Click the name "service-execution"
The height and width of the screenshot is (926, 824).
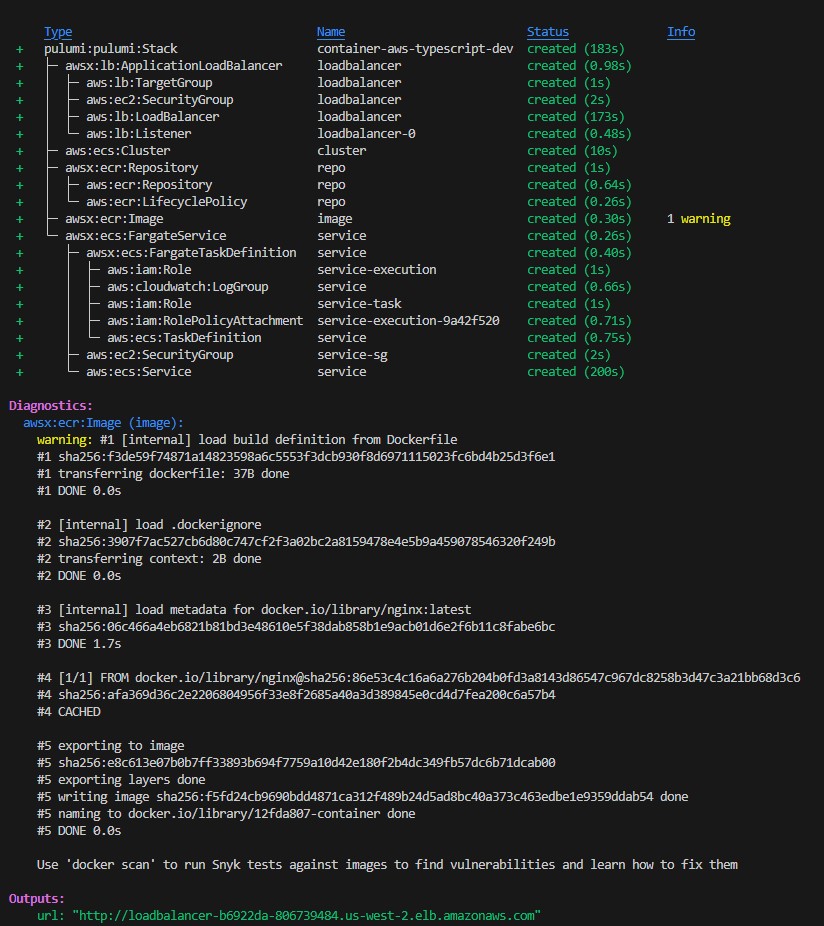point(377,270)
